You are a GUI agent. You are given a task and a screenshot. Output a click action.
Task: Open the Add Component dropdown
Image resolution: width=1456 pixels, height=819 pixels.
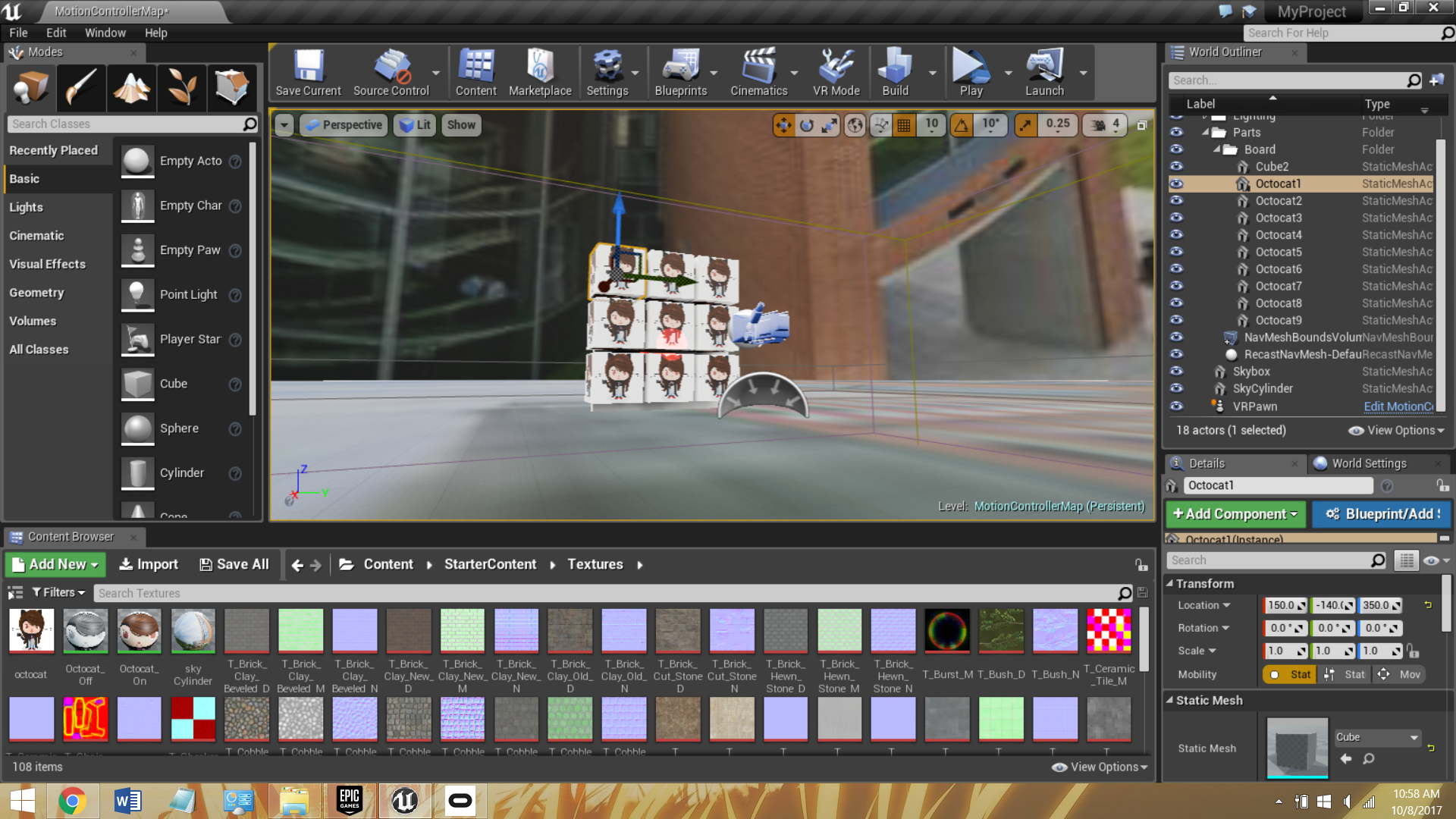1235,514
